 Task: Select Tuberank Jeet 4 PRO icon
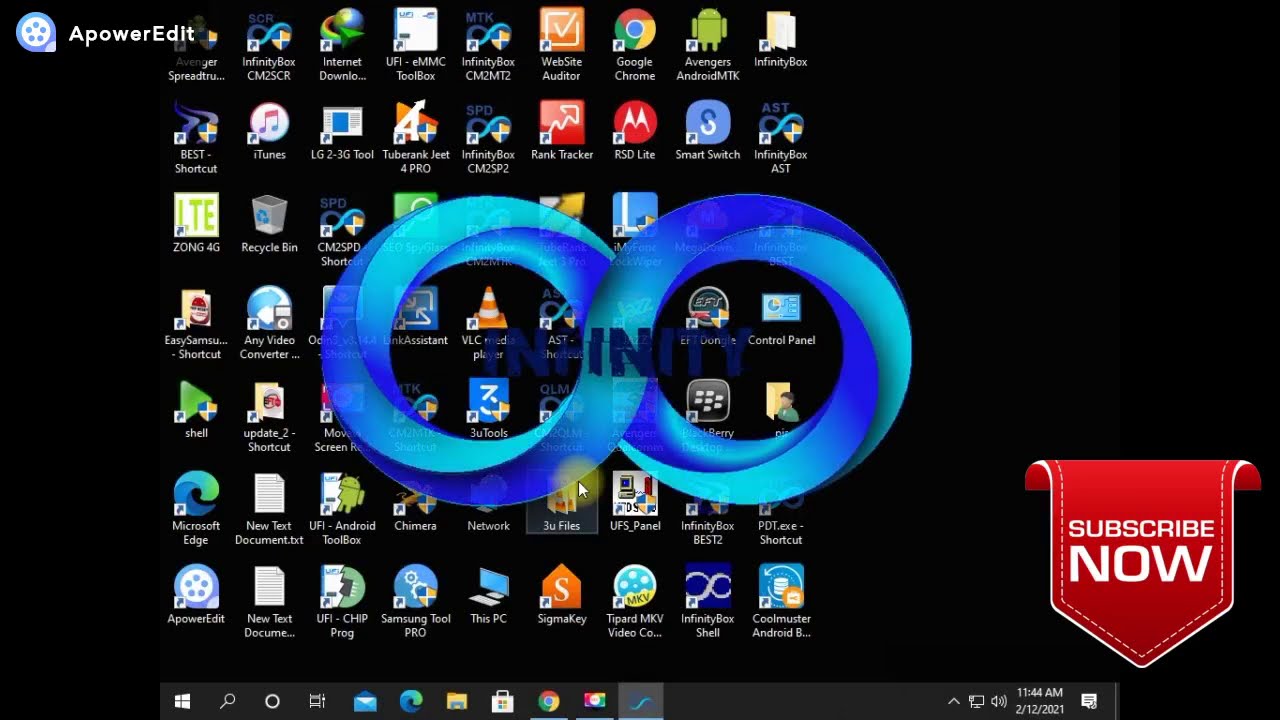click(x=415, y=138)
